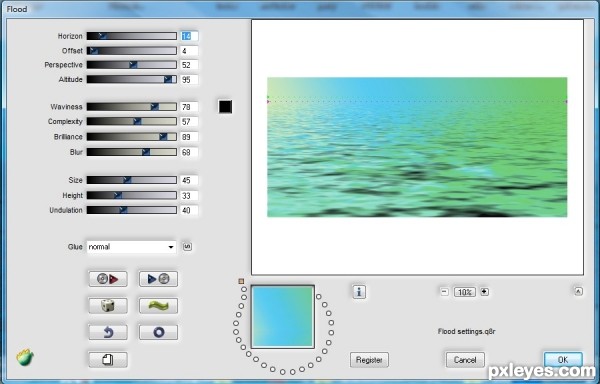Click the Height slider
The width and height of the screenshot is (600, 384).
(132, 195)
